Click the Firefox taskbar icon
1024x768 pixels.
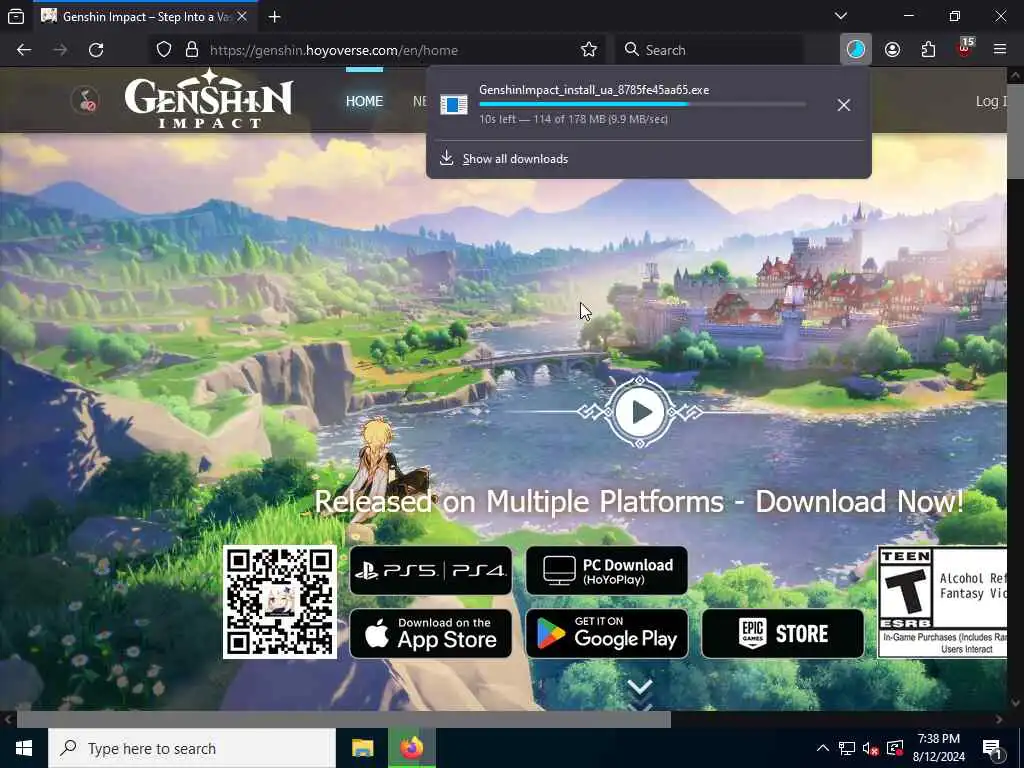tap(411, 748)
